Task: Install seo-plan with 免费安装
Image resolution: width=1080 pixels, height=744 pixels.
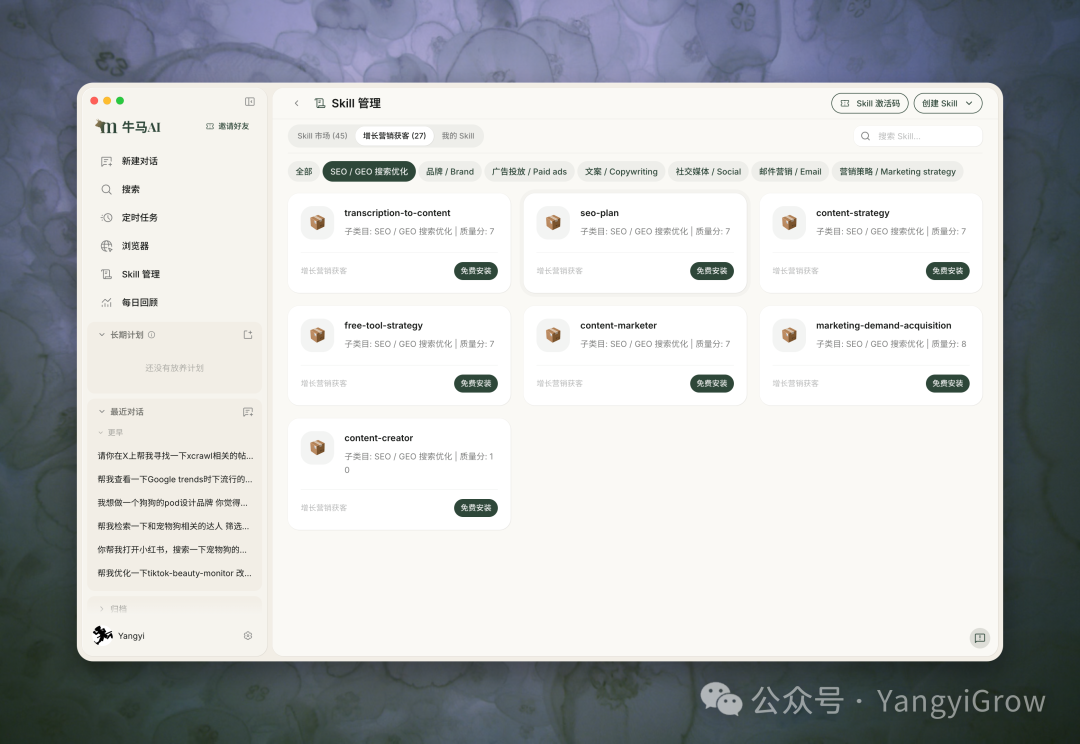Action: click(712, 271)
